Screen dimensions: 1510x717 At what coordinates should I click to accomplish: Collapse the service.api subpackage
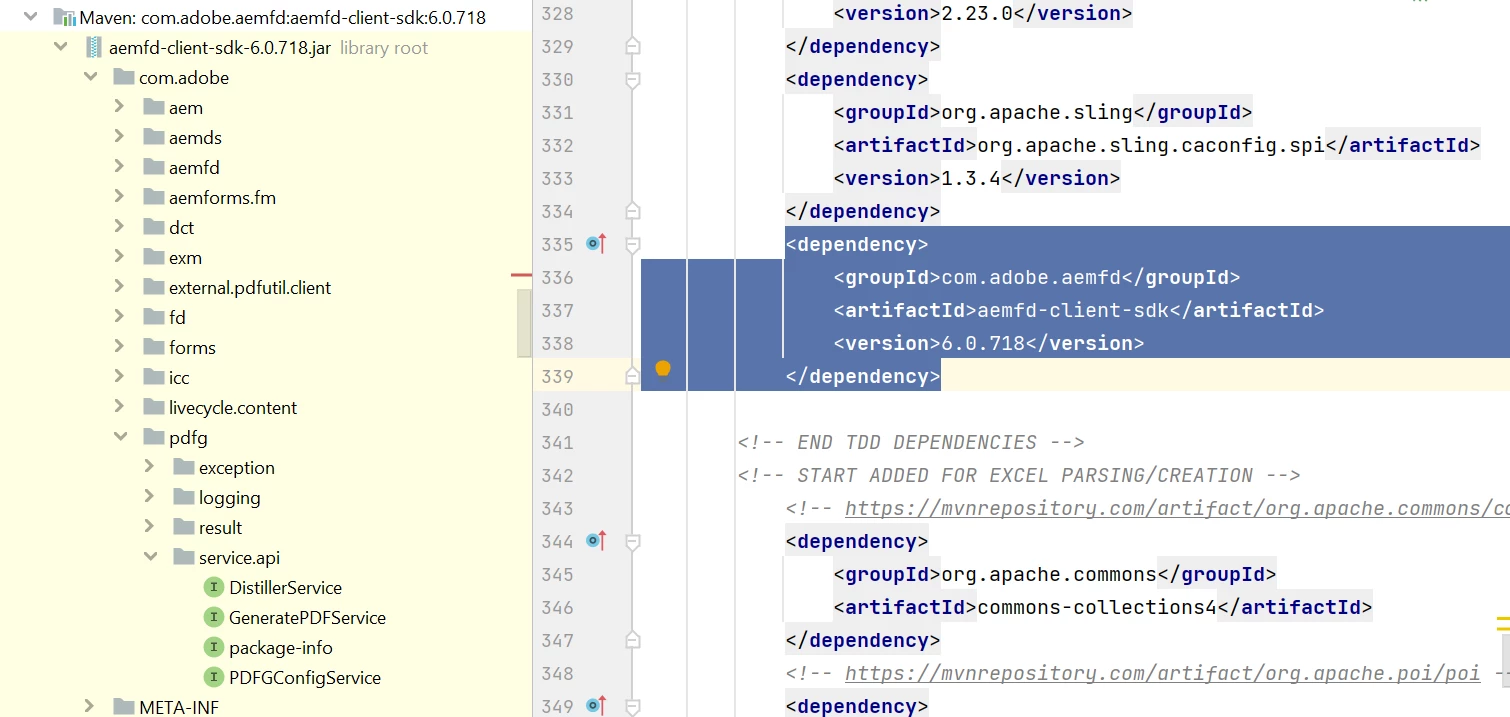click(x=151, y=557)
